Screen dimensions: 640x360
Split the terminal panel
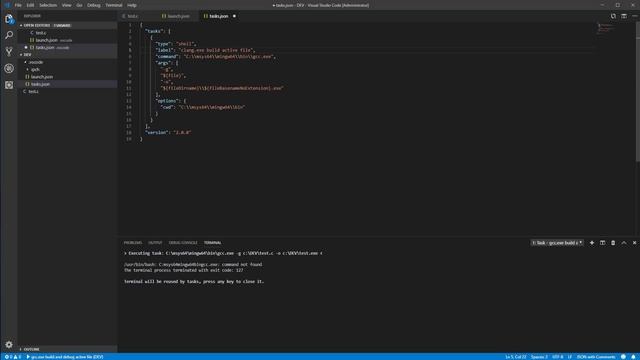tap(602, 242)
